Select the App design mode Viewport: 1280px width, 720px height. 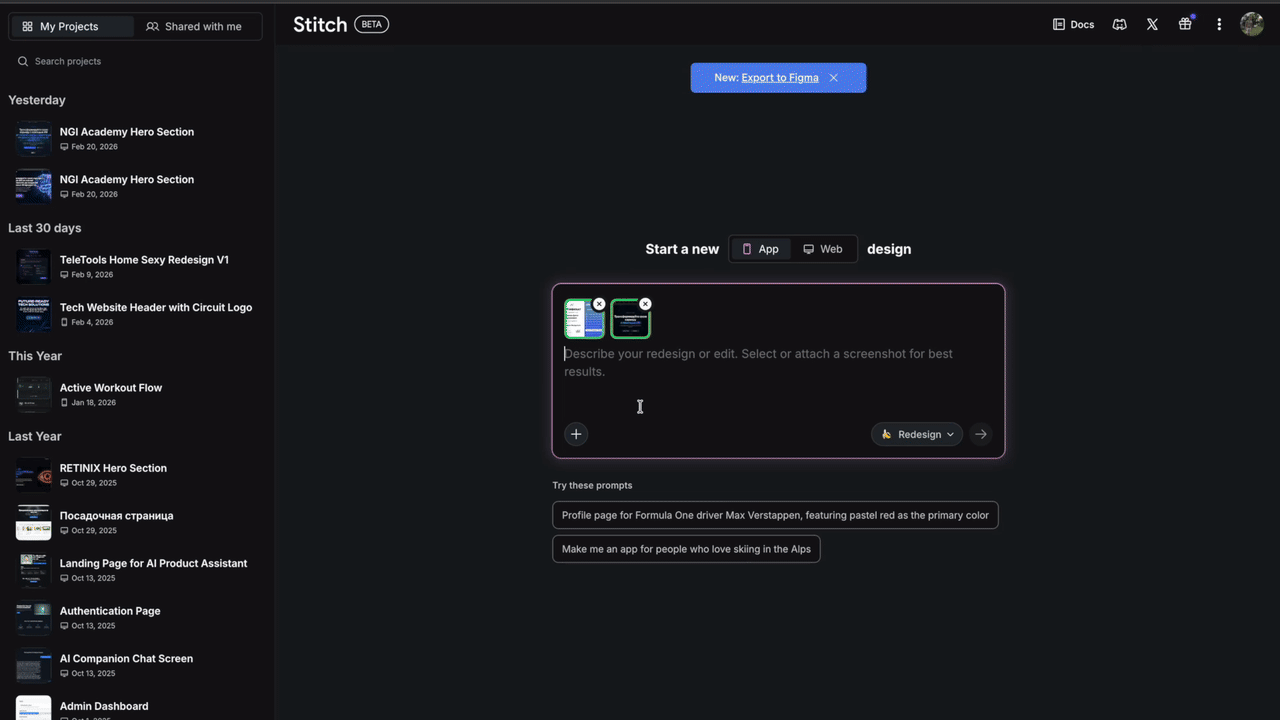pos(761,248)
